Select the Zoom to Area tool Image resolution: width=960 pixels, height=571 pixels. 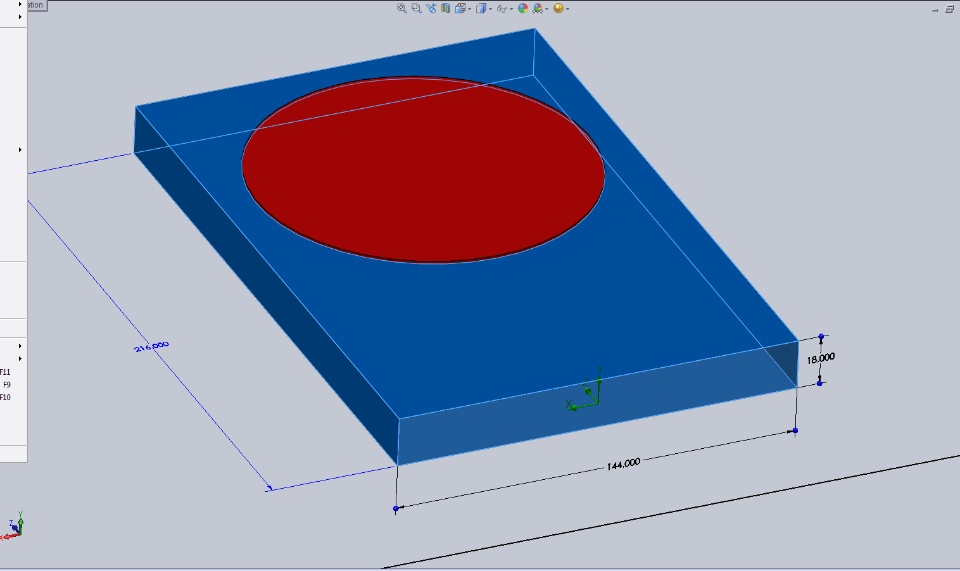416,8
